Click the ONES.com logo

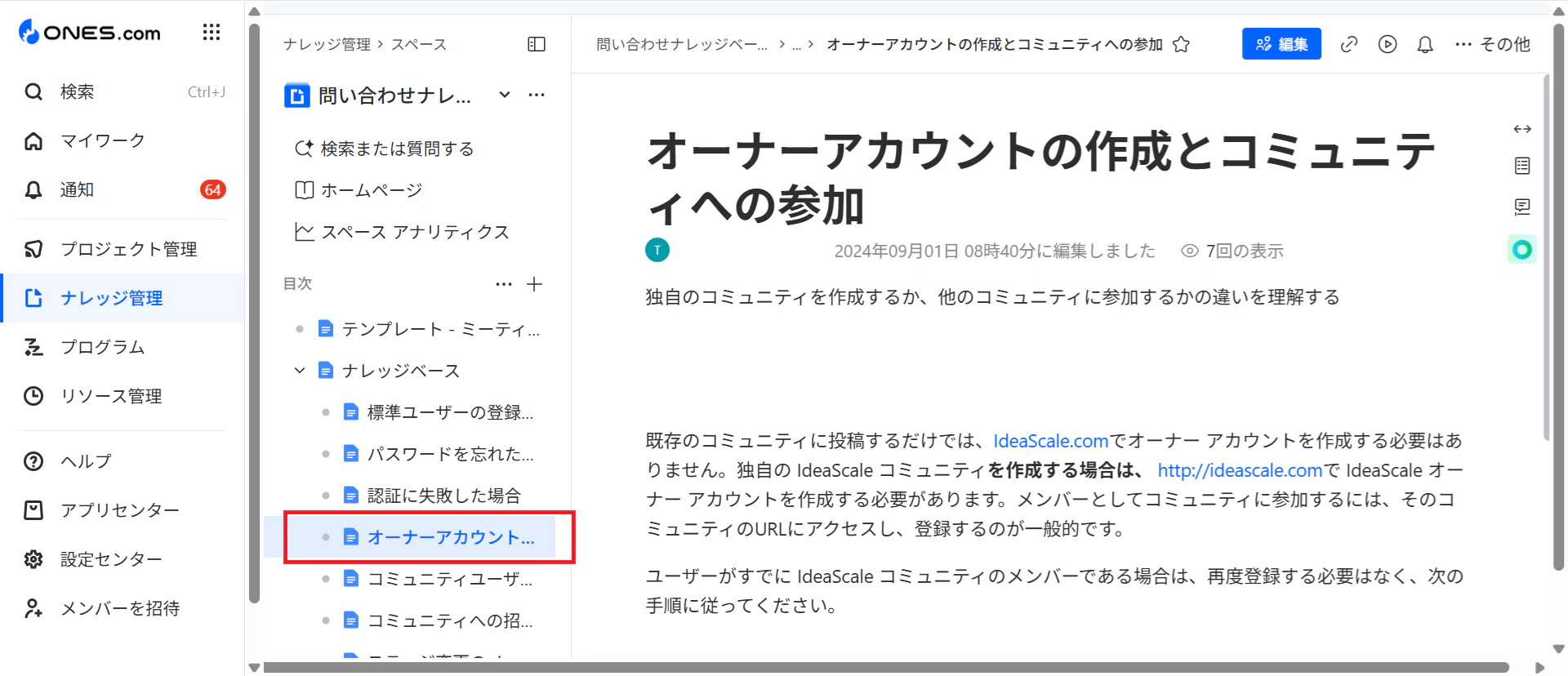(90, 33)
